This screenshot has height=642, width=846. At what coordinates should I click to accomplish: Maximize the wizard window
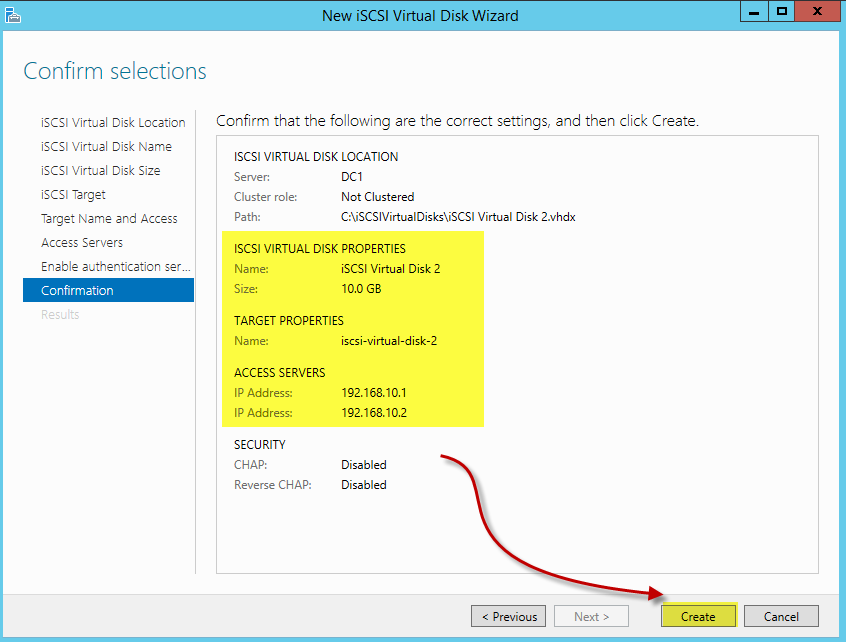pos(781,11)
